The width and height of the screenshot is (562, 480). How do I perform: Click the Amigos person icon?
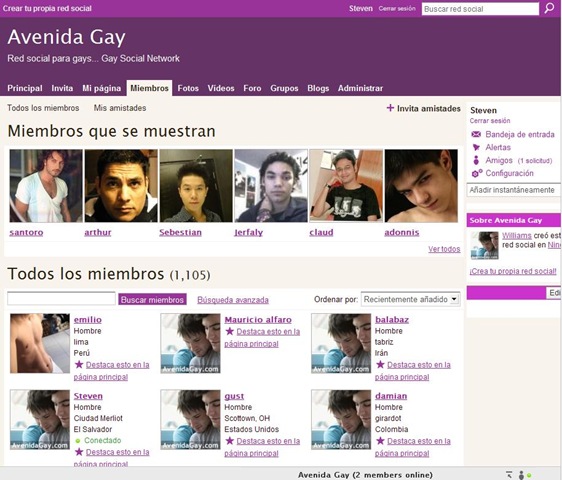click(476, 160)
